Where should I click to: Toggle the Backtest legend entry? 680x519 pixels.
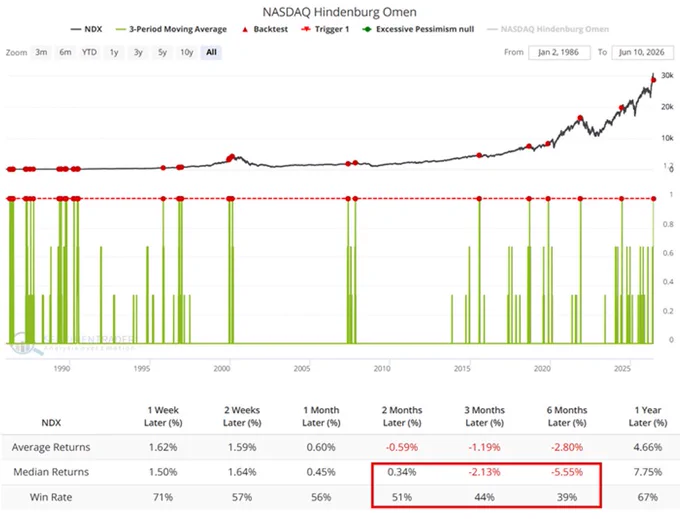[265, 29]
